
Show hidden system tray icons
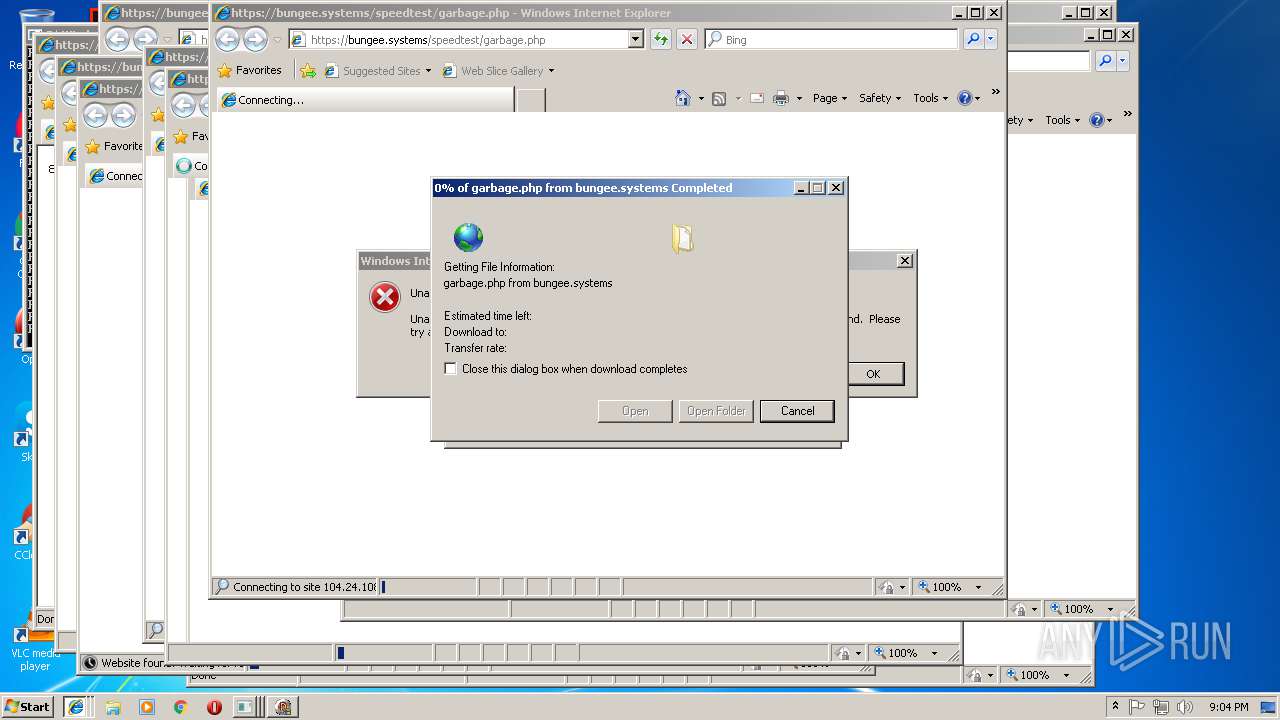[x=1115, y=706]
